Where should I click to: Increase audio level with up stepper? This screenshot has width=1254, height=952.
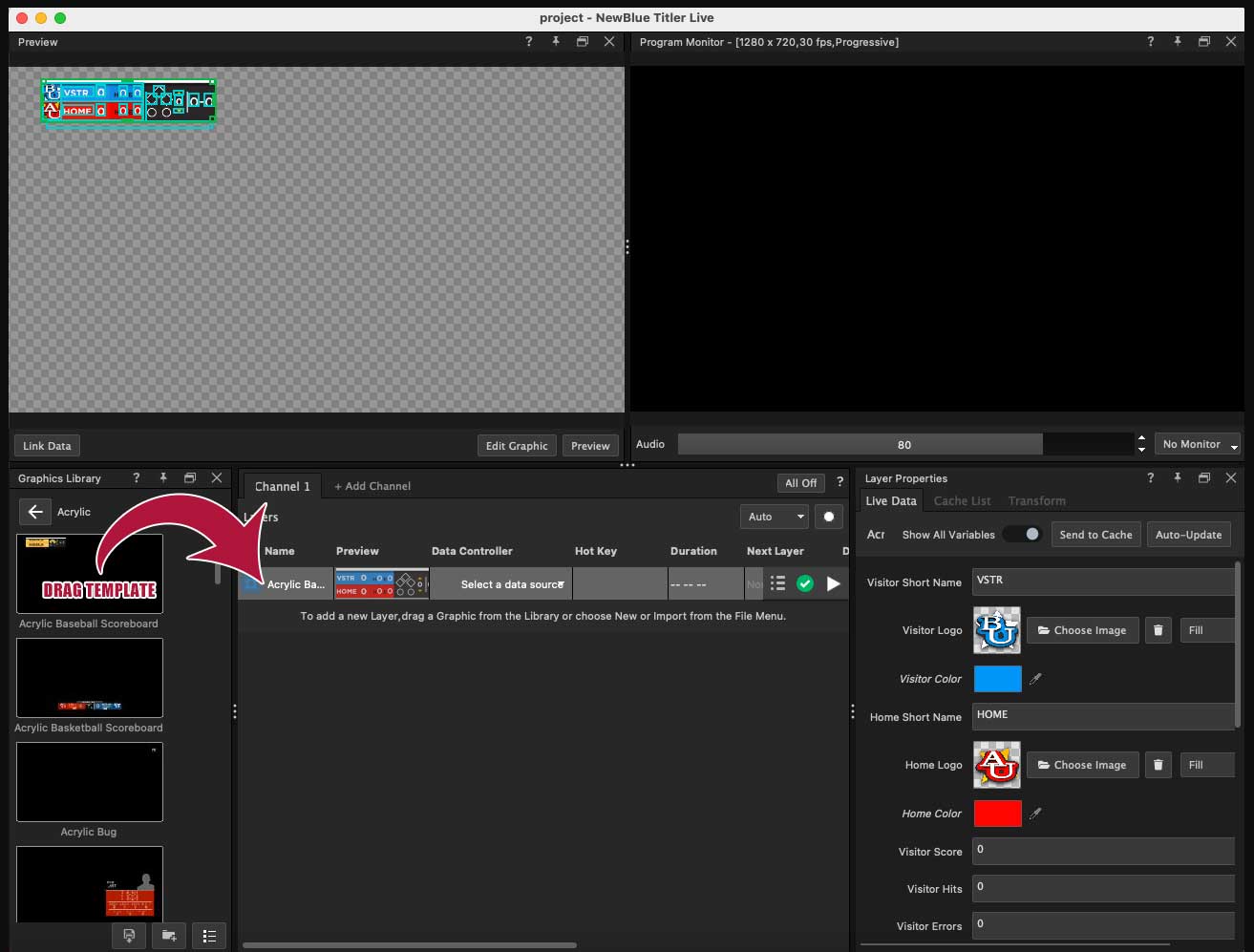[1141, 438]
